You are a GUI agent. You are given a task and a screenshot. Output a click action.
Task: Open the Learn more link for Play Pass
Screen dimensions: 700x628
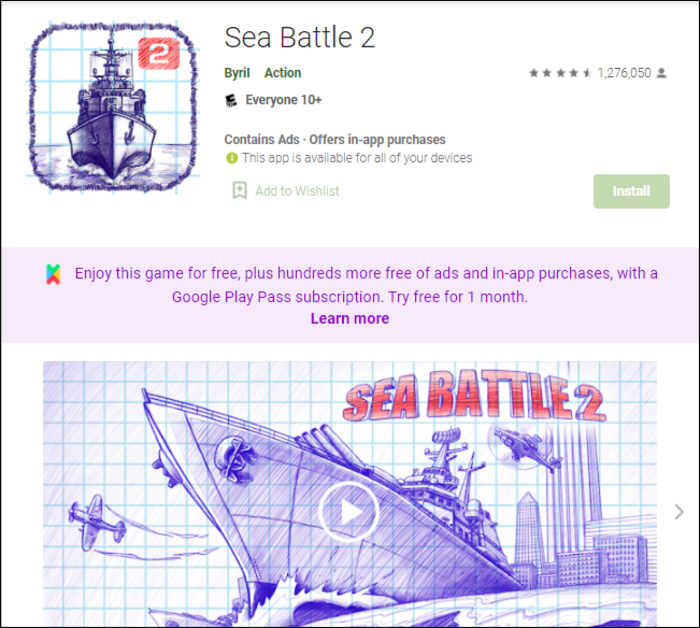point(350,319)
